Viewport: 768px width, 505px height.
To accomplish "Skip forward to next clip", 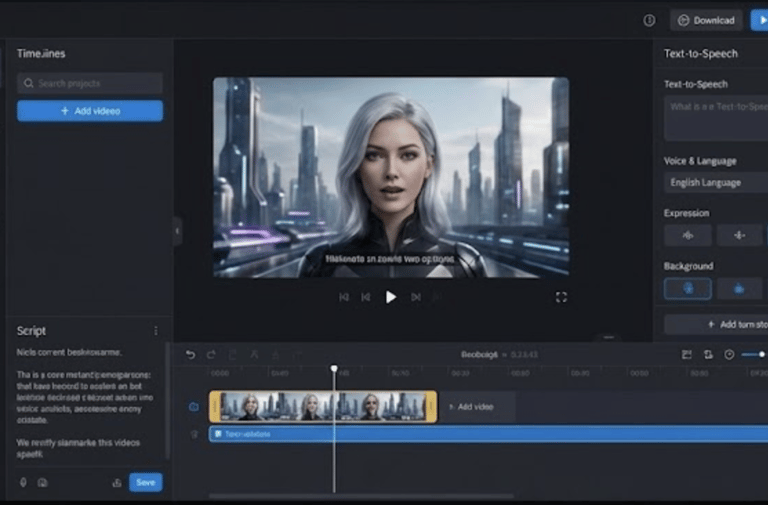I will pos(416,297).
